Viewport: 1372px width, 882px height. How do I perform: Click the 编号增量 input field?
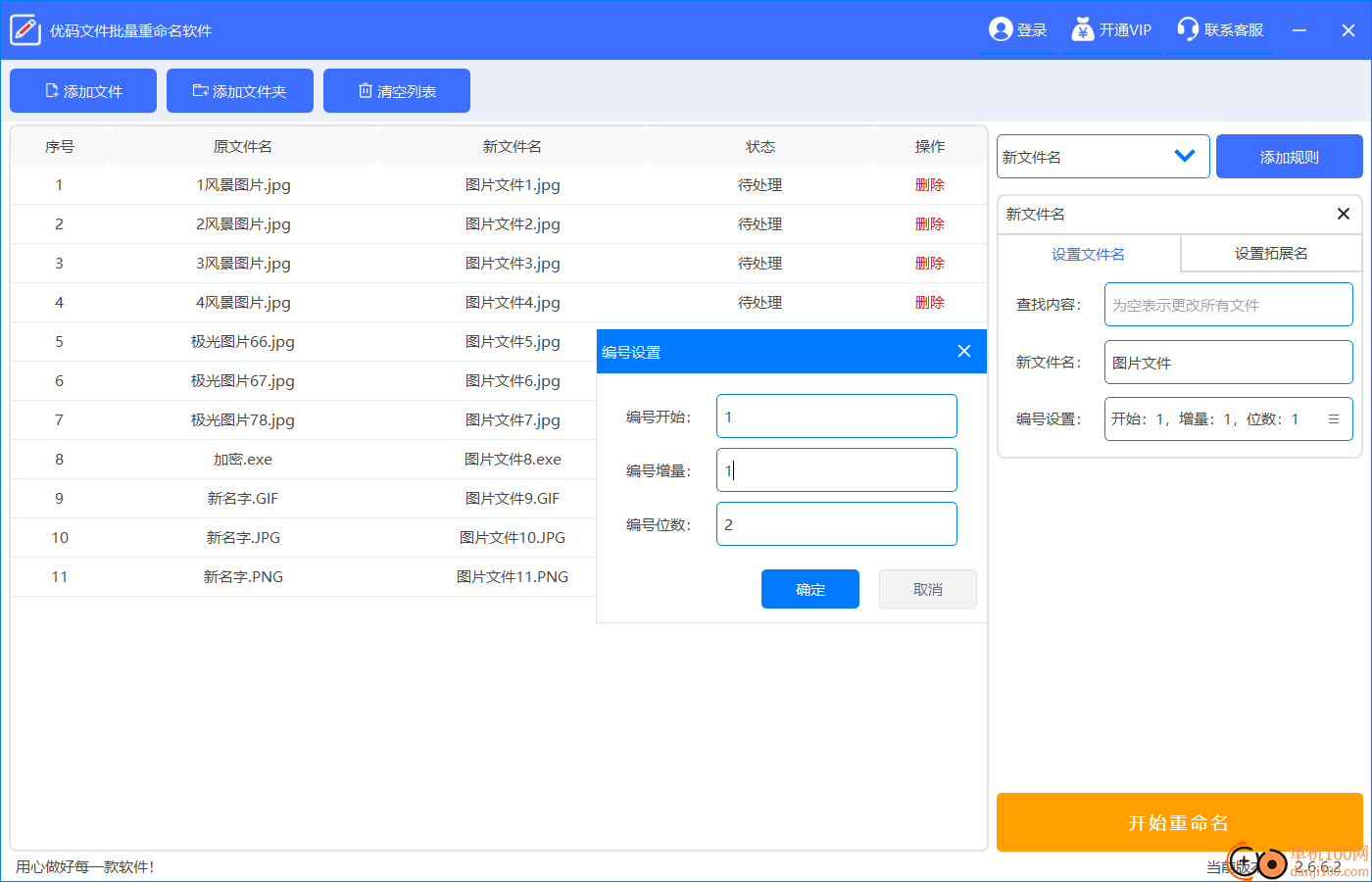tap(837, 470)
